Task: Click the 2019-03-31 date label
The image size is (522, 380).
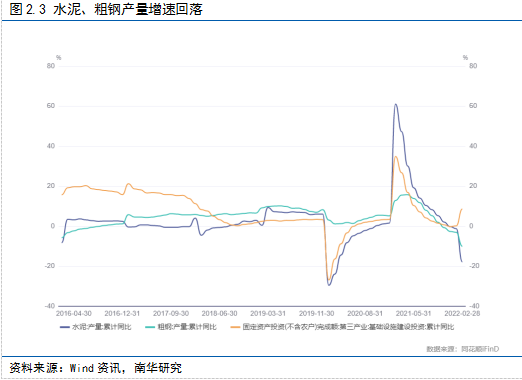Action: [x=268, y=314]
